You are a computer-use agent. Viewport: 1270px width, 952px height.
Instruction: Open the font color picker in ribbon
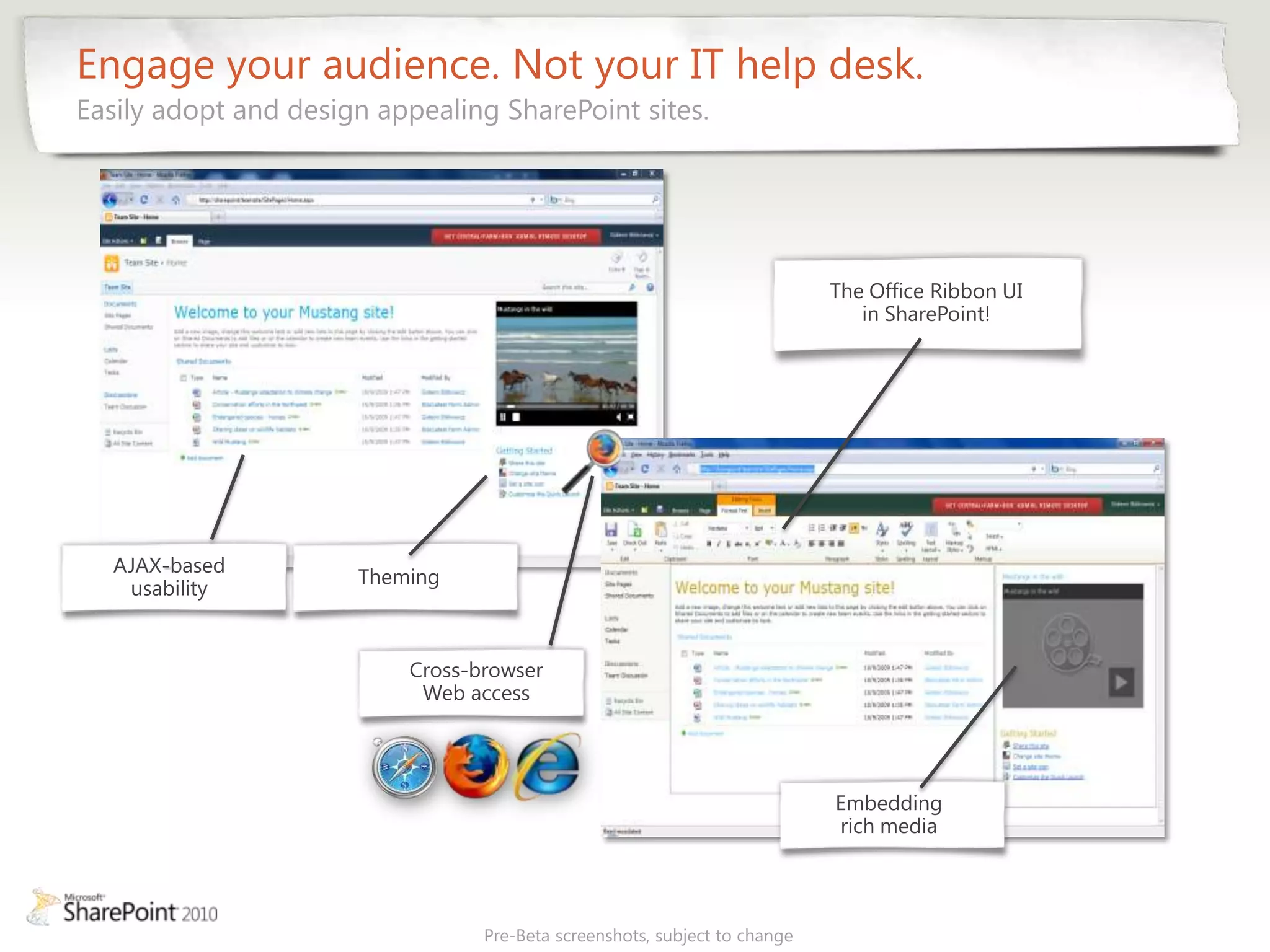click(x=784, y=544)
